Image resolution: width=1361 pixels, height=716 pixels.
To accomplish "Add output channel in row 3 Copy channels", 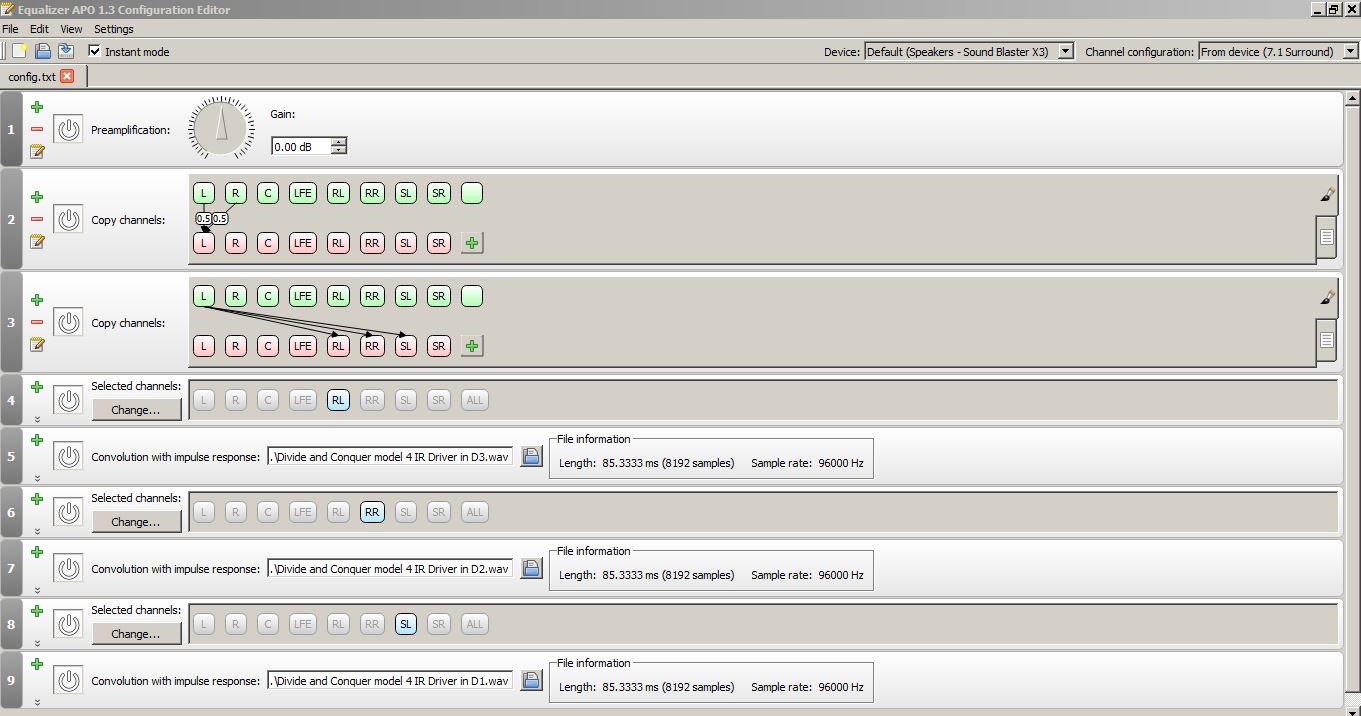I will coord(472,346).
